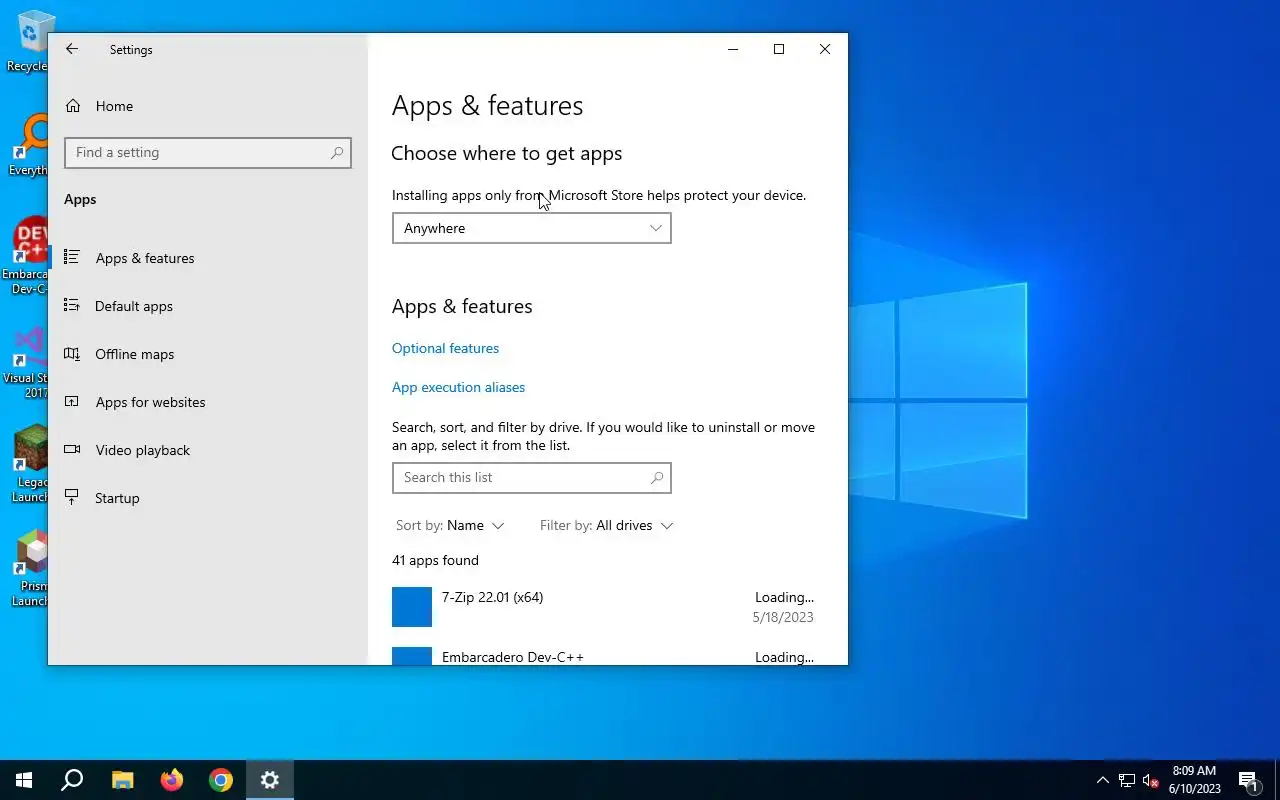Open the Anywhere app source dropdown
This screenshot has width=1280, height=800.
point(531,228)
